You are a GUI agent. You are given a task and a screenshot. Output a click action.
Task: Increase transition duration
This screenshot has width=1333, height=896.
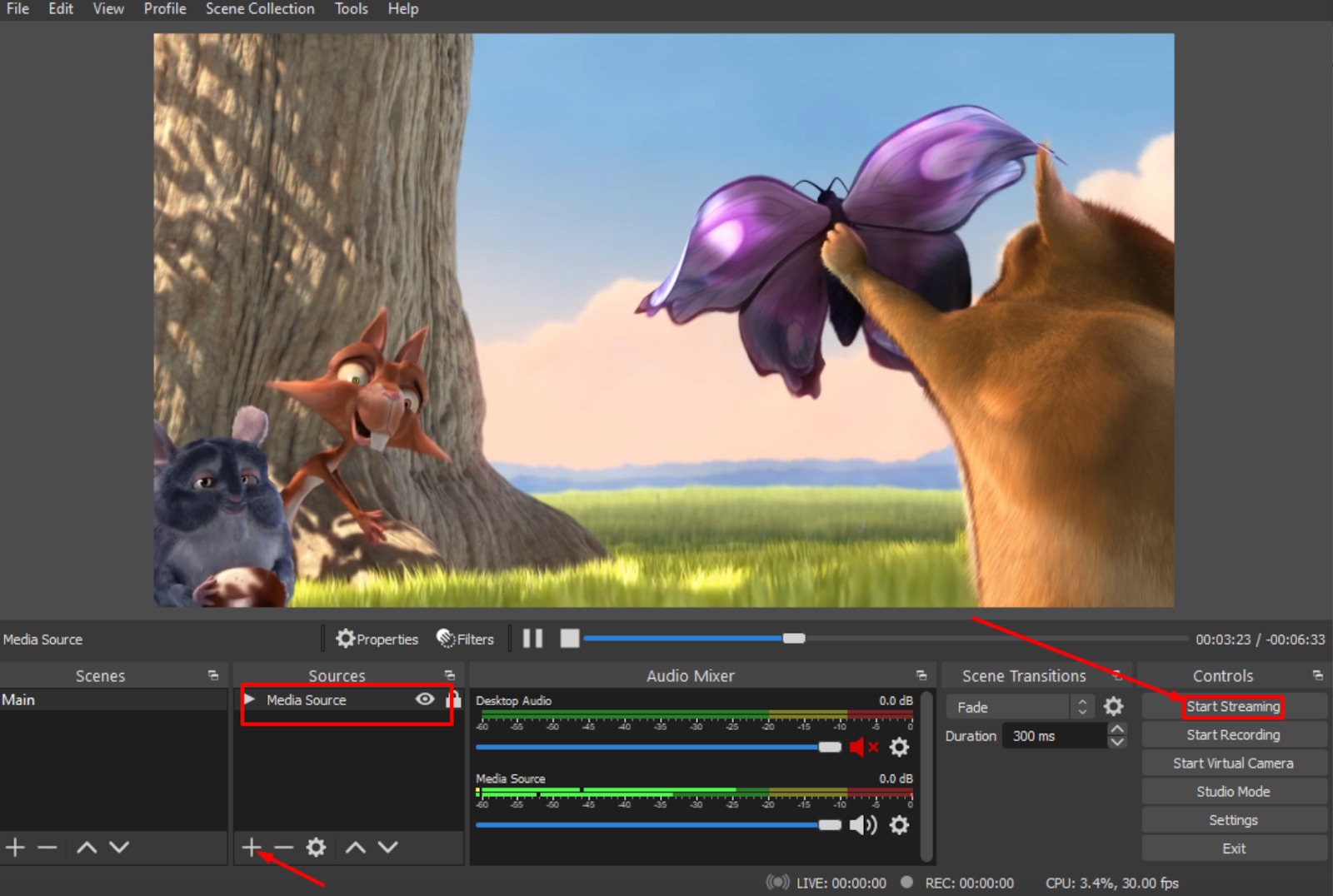(1117, 729)
